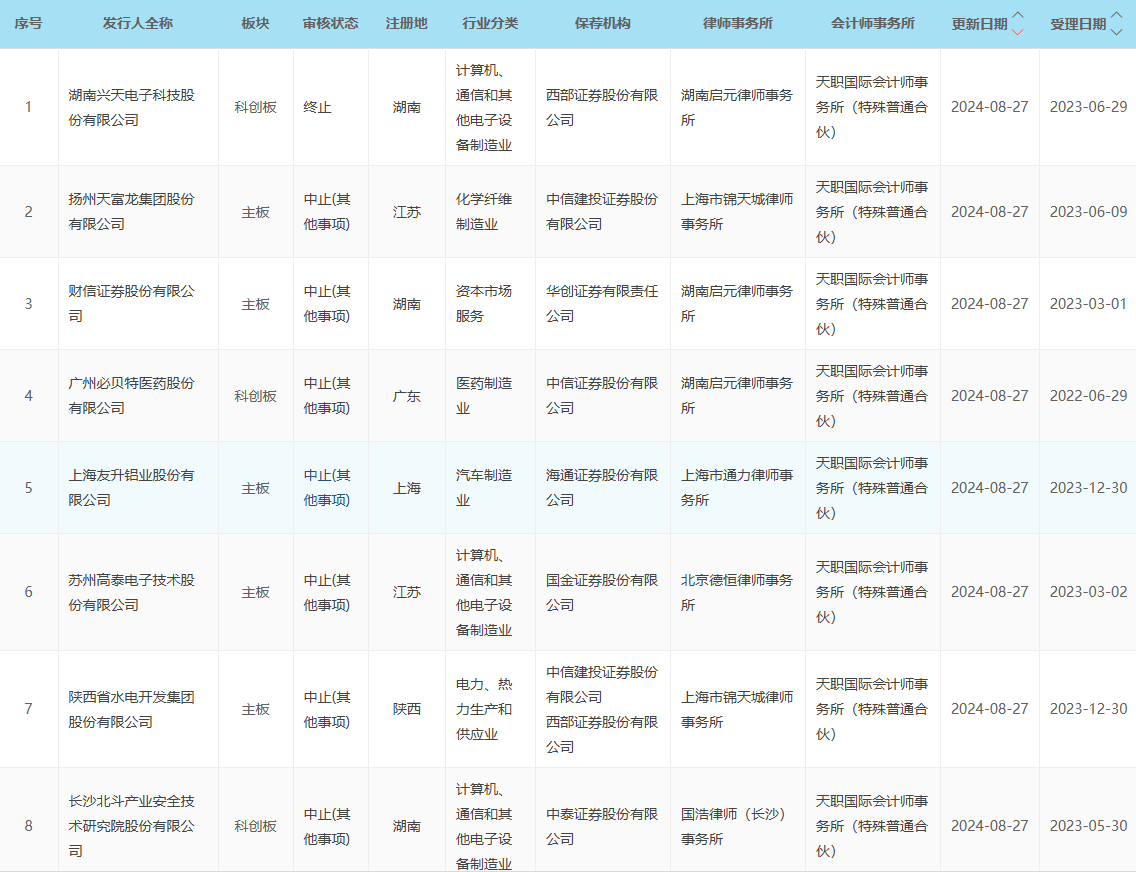Open 苏州高泰电子技术股份有限公司 entry
This screenshot has height=872, width=1136.
pos(133,591)
